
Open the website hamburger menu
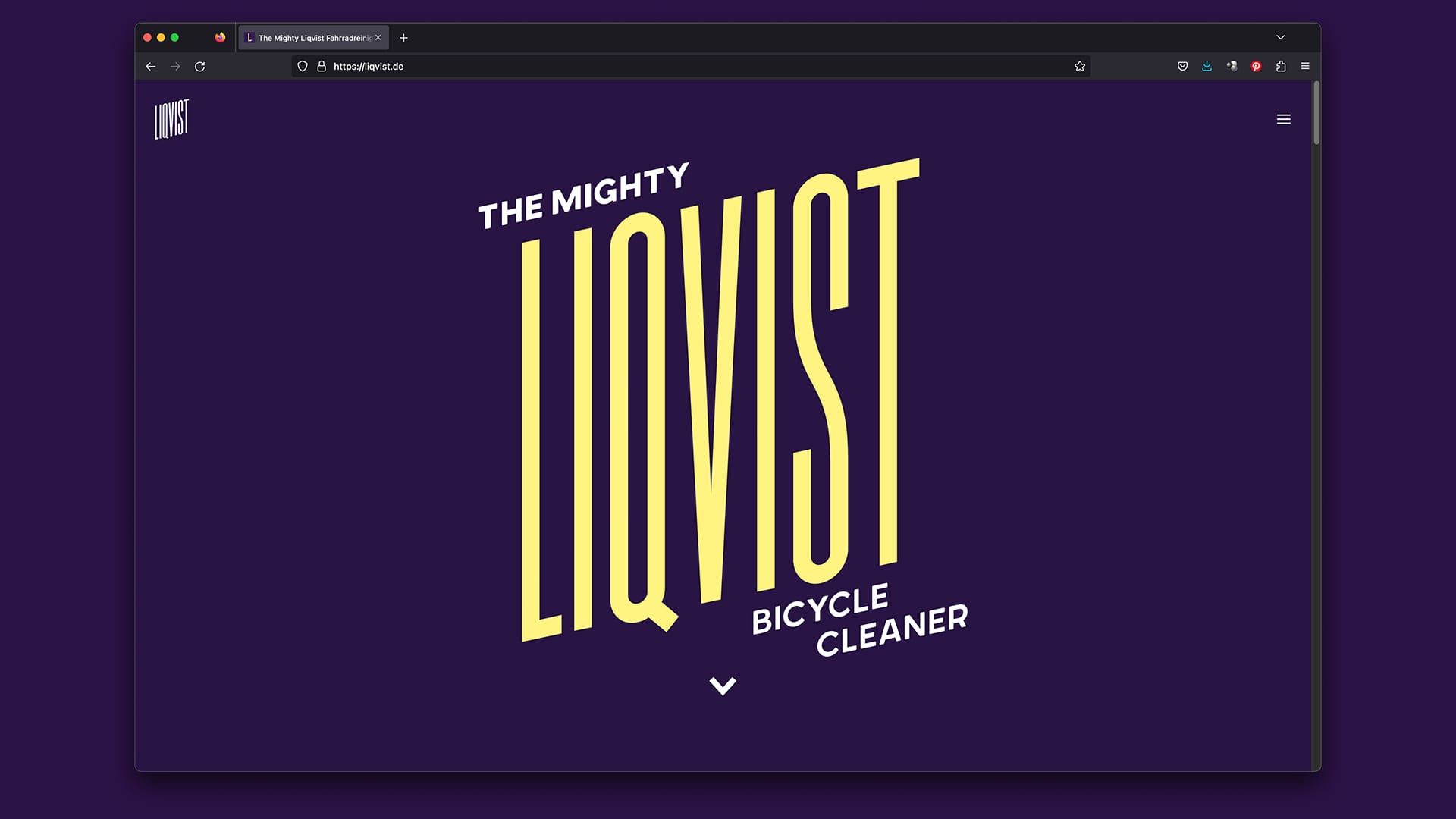click(x=1283, y=119)
